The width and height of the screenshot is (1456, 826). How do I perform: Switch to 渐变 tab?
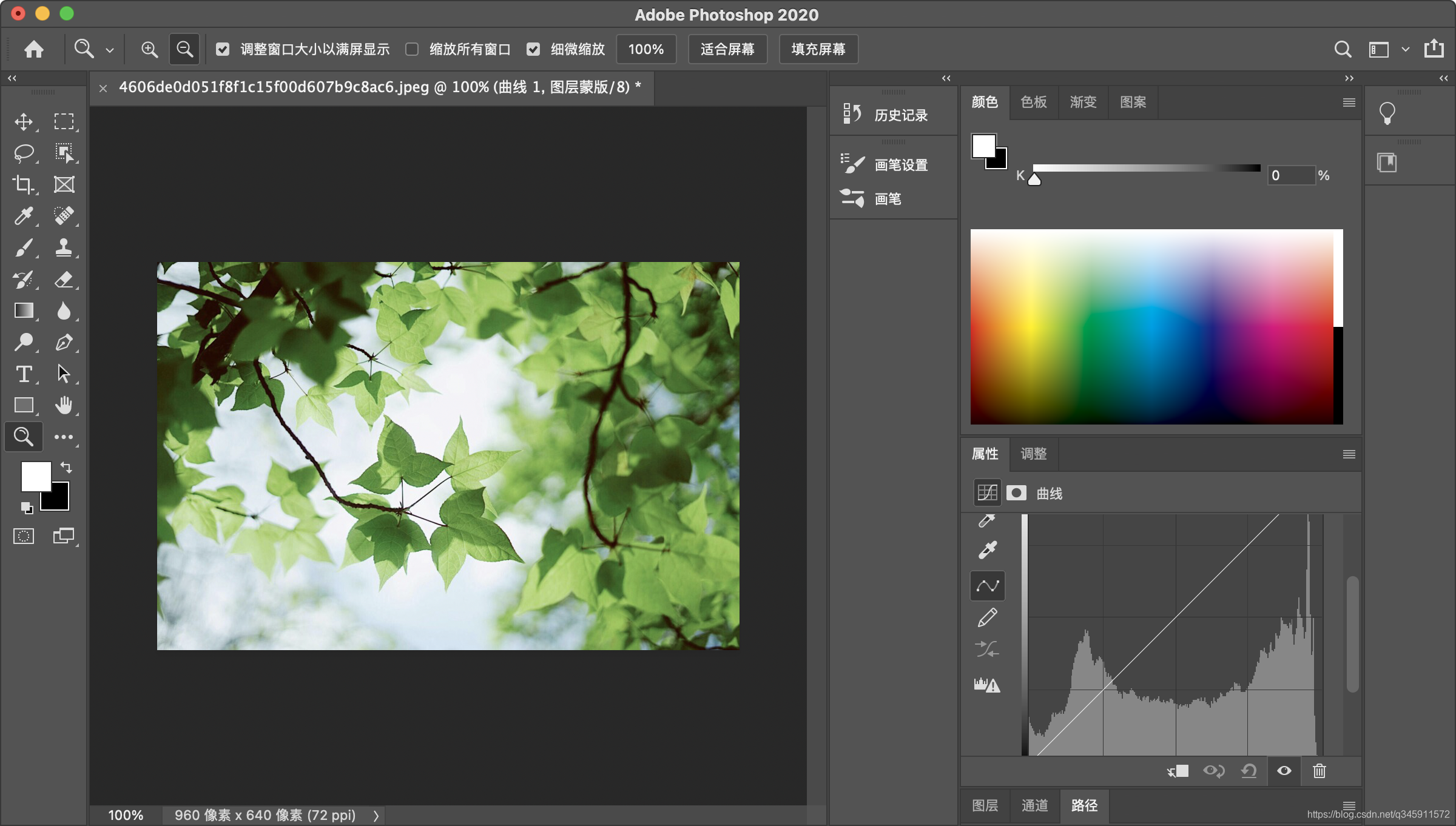pos(1084,102)
